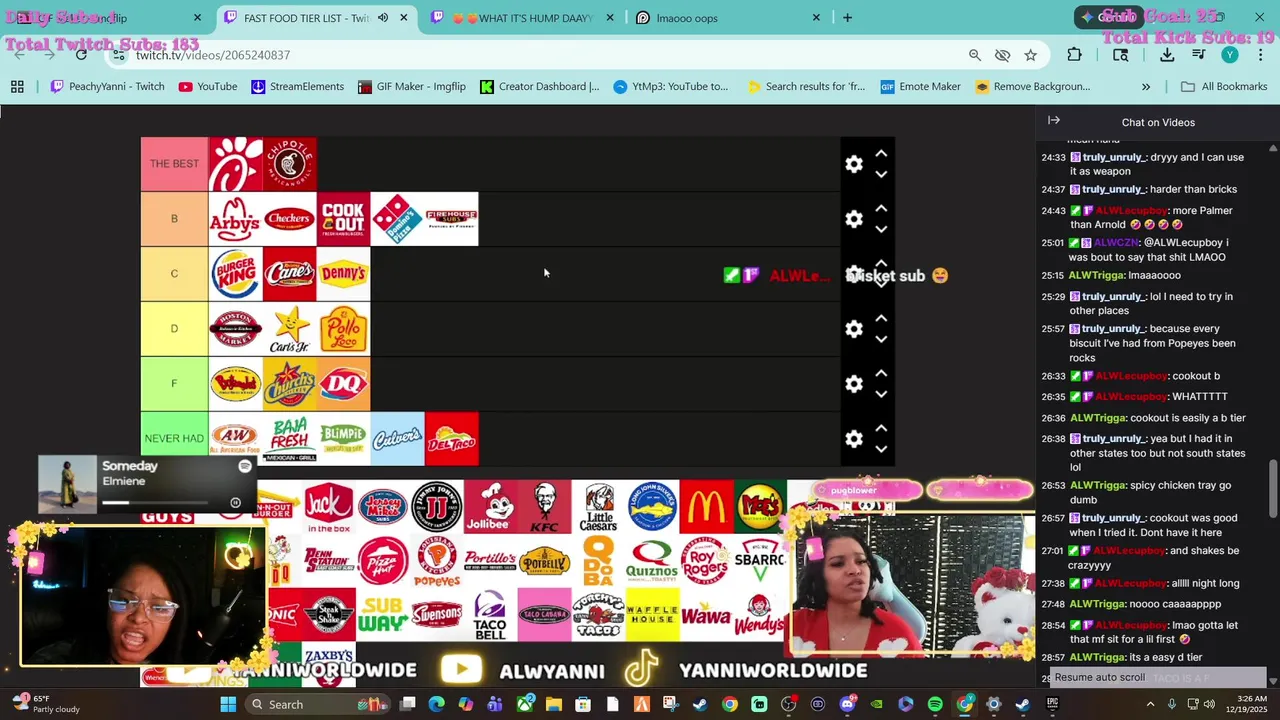The image size is (1280, 720).
Task: Move THE BEST tier row up
Action: tap(881, 154)
